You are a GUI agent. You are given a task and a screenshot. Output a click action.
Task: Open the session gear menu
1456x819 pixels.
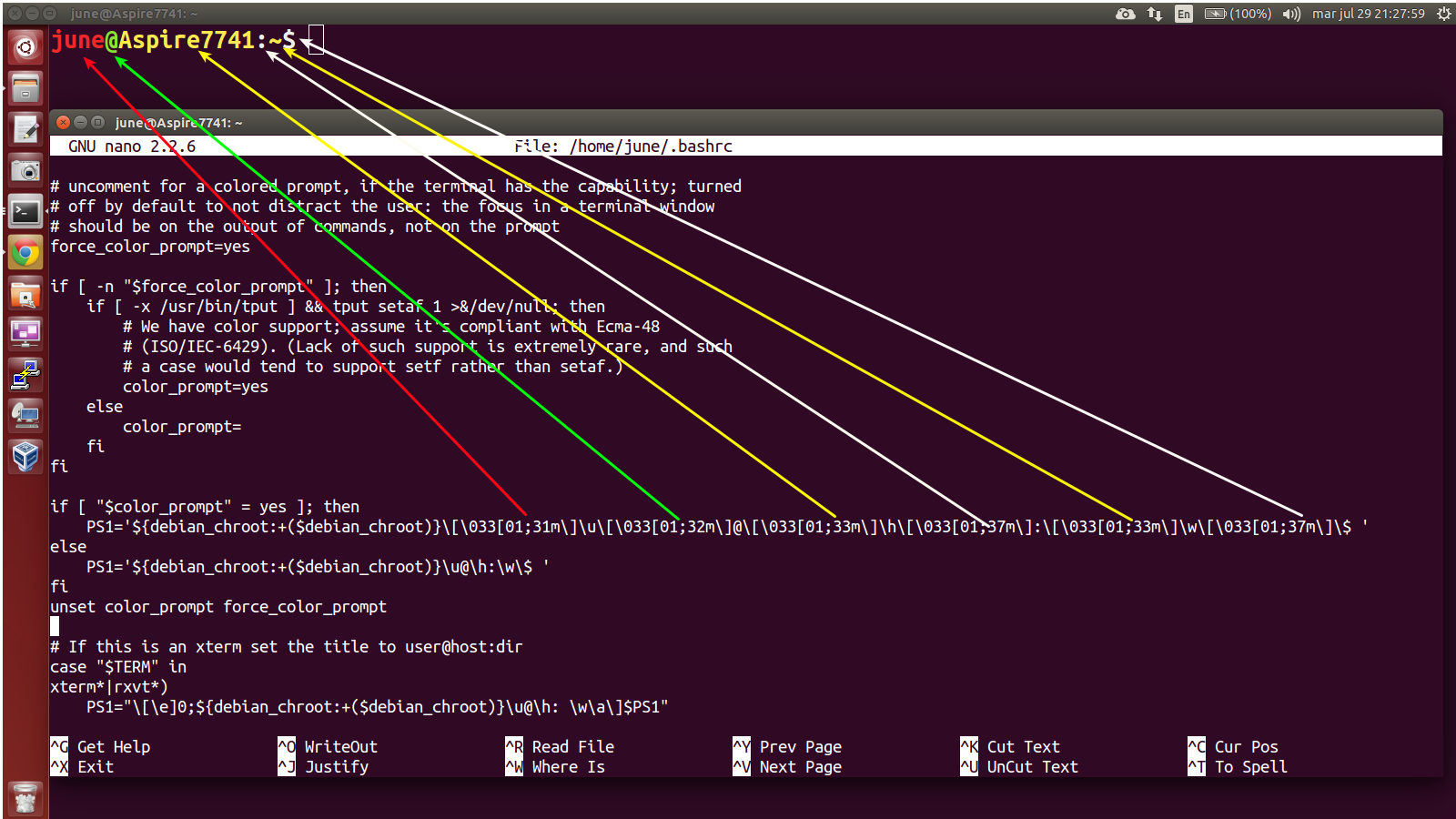click(1442, 14)
